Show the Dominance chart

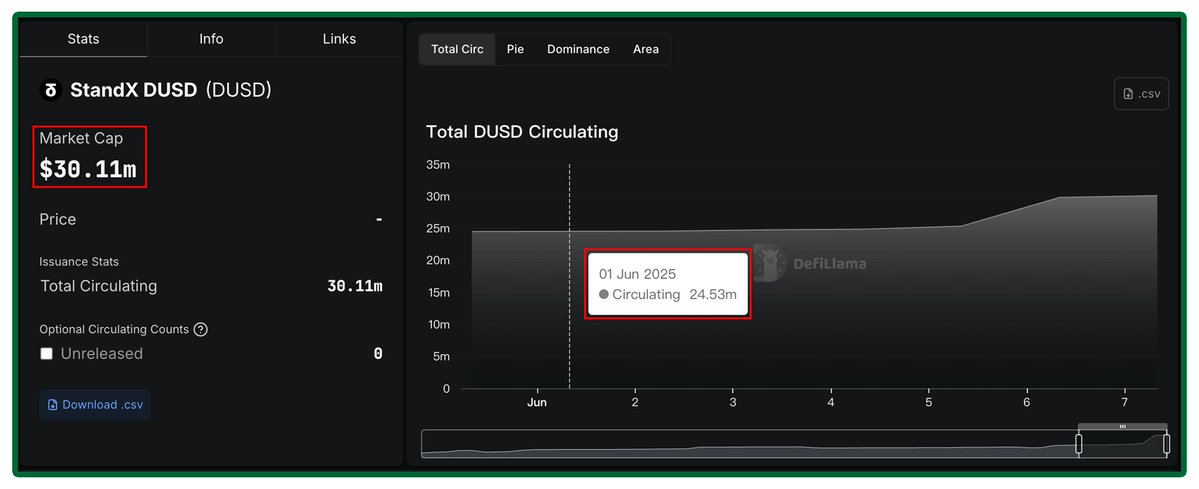tap(578, 49)
